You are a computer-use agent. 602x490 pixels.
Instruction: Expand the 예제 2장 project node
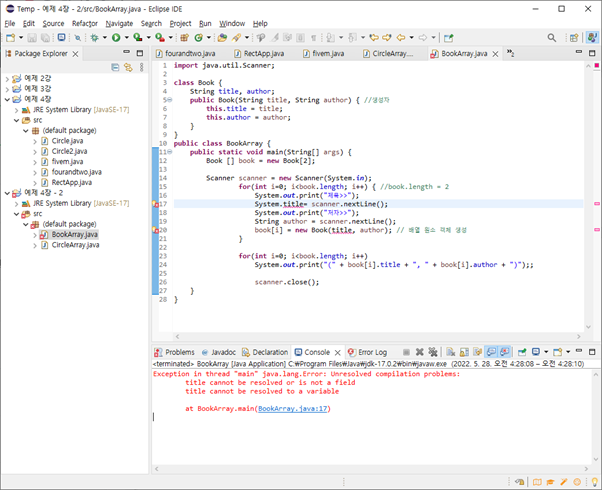(7, 79)
